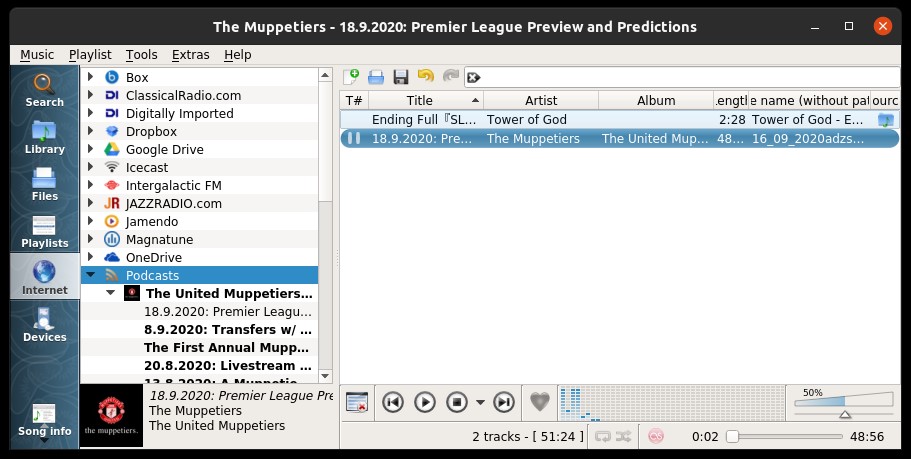
Task: Select episode 8.9.2020: Transfers w/
Action: pos(228,329)
